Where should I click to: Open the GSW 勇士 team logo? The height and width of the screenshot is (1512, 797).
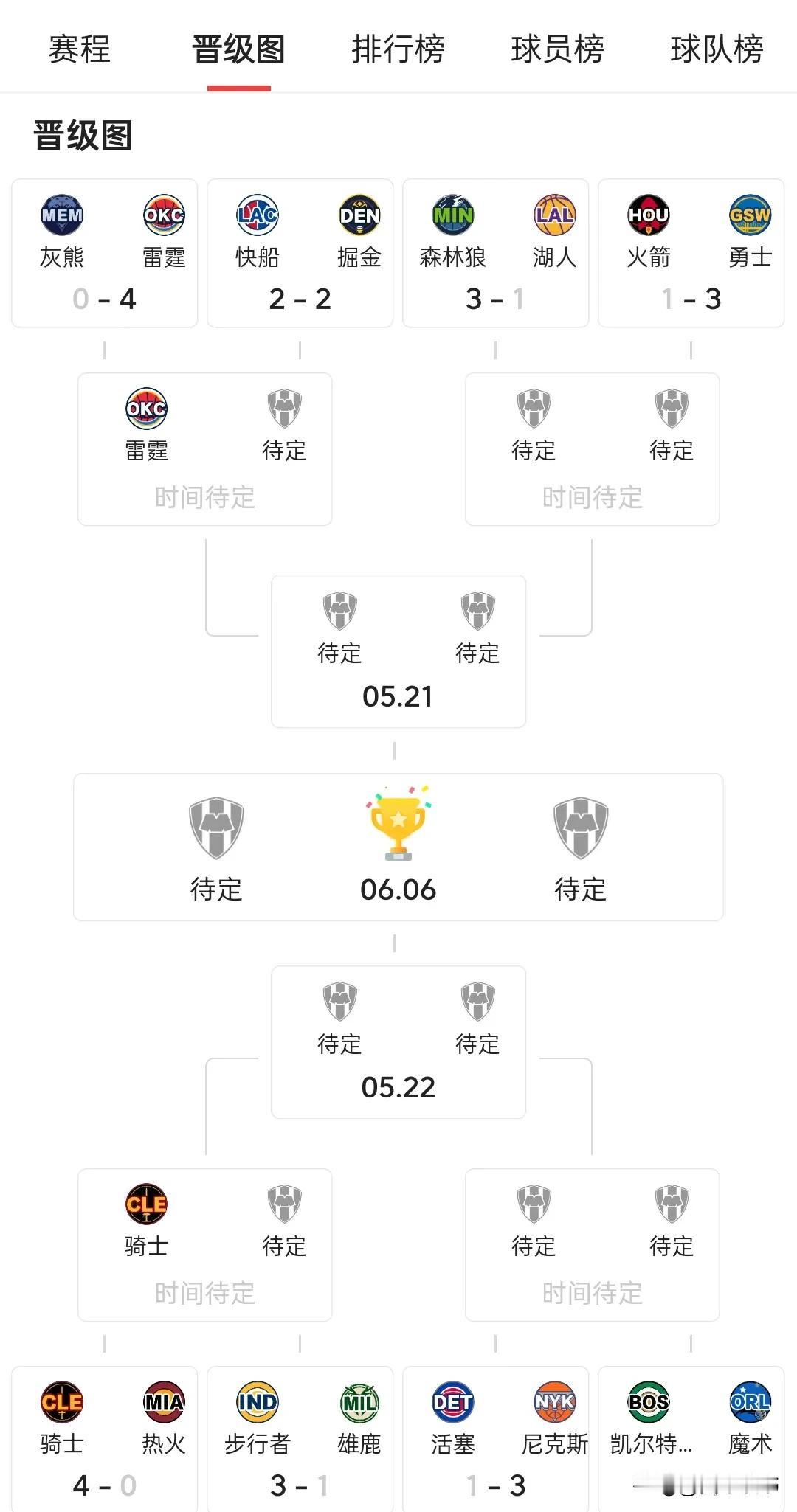click(x=751, y=215)
